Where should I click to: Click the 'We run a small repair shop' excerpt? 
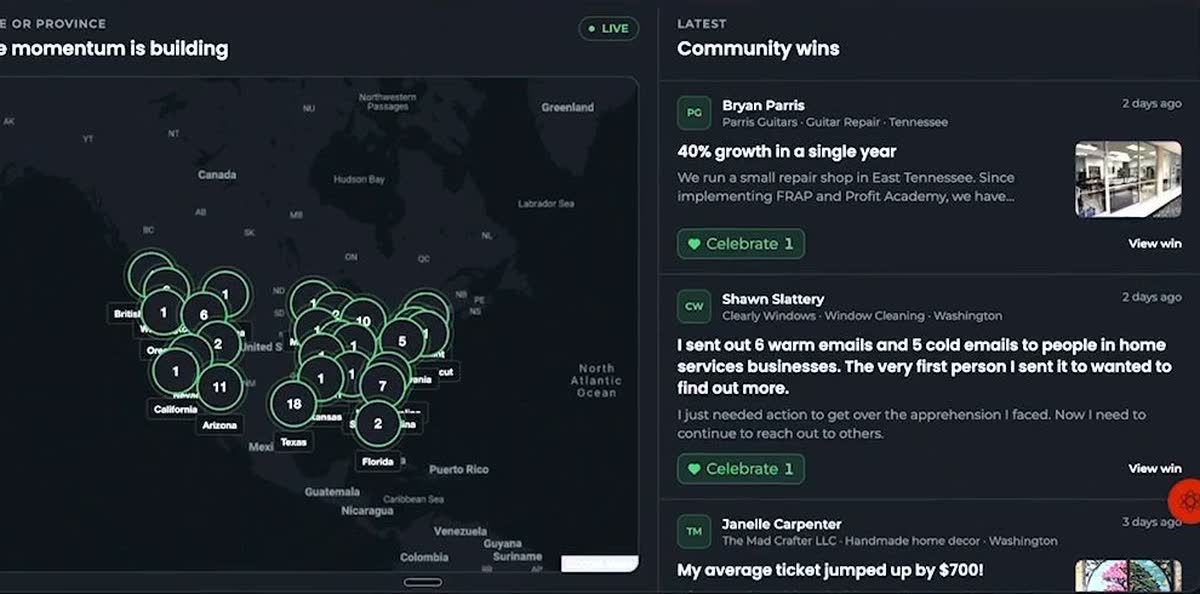coord(846,187)
